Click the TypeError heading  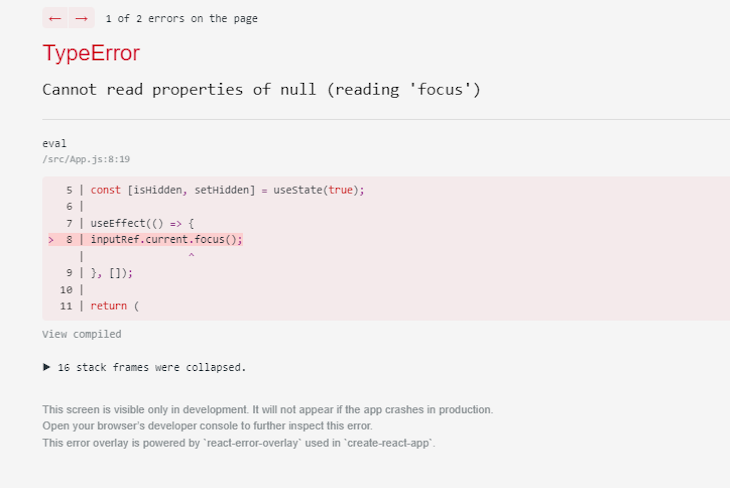(x=91, y=53)
